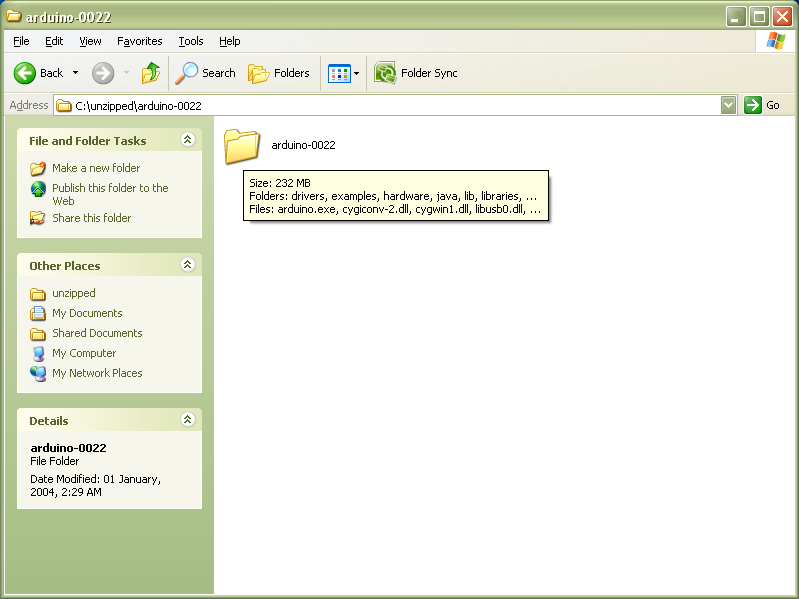Open My Documents from Other Places

(87, 313)
